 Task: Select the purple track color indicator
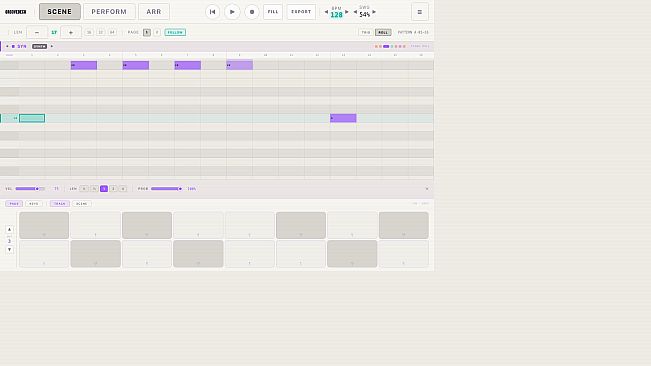[386, 46]
